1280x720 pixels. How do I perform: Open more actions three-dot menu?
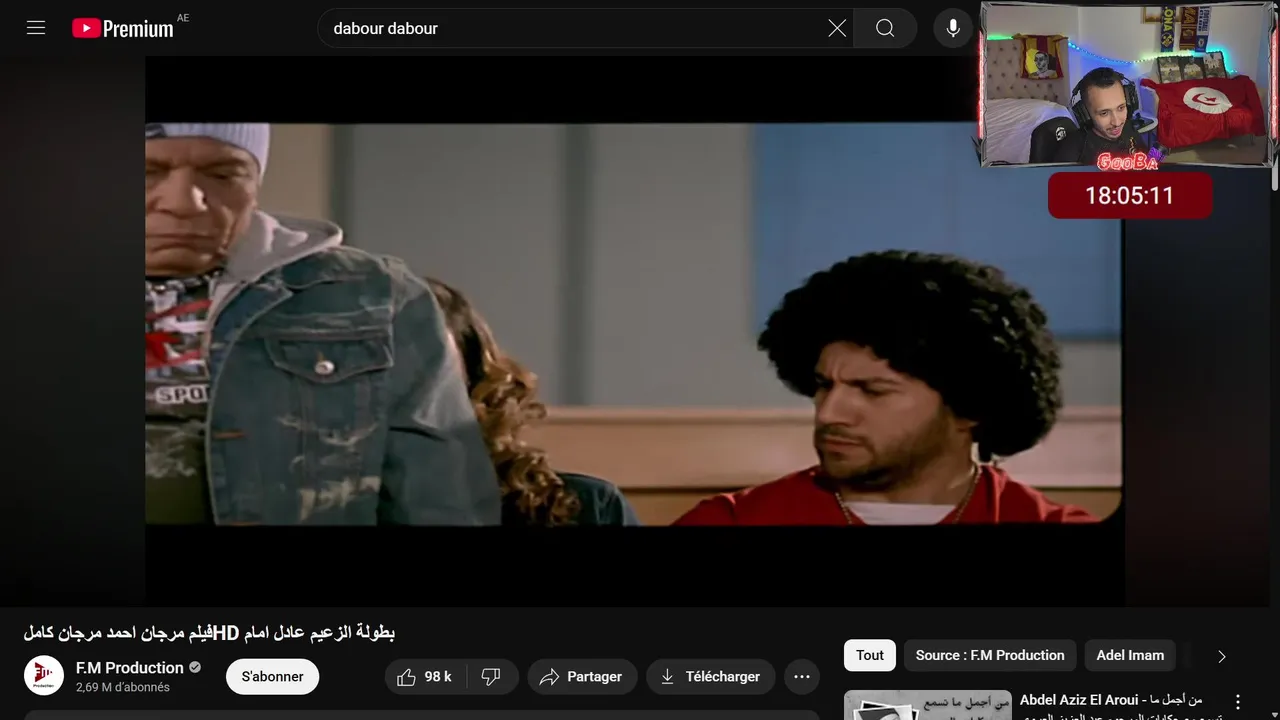[802, 677]
